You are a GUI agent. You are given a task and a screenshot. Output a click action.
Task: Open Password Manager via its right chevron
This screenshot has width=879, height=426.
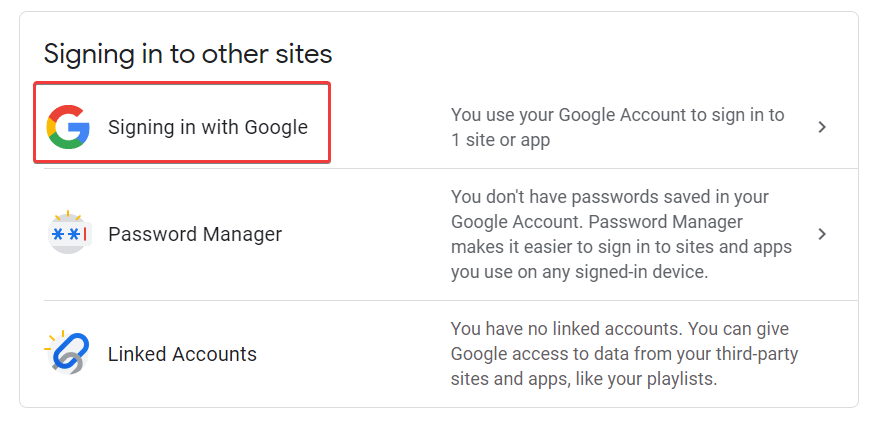click(822, 234)
